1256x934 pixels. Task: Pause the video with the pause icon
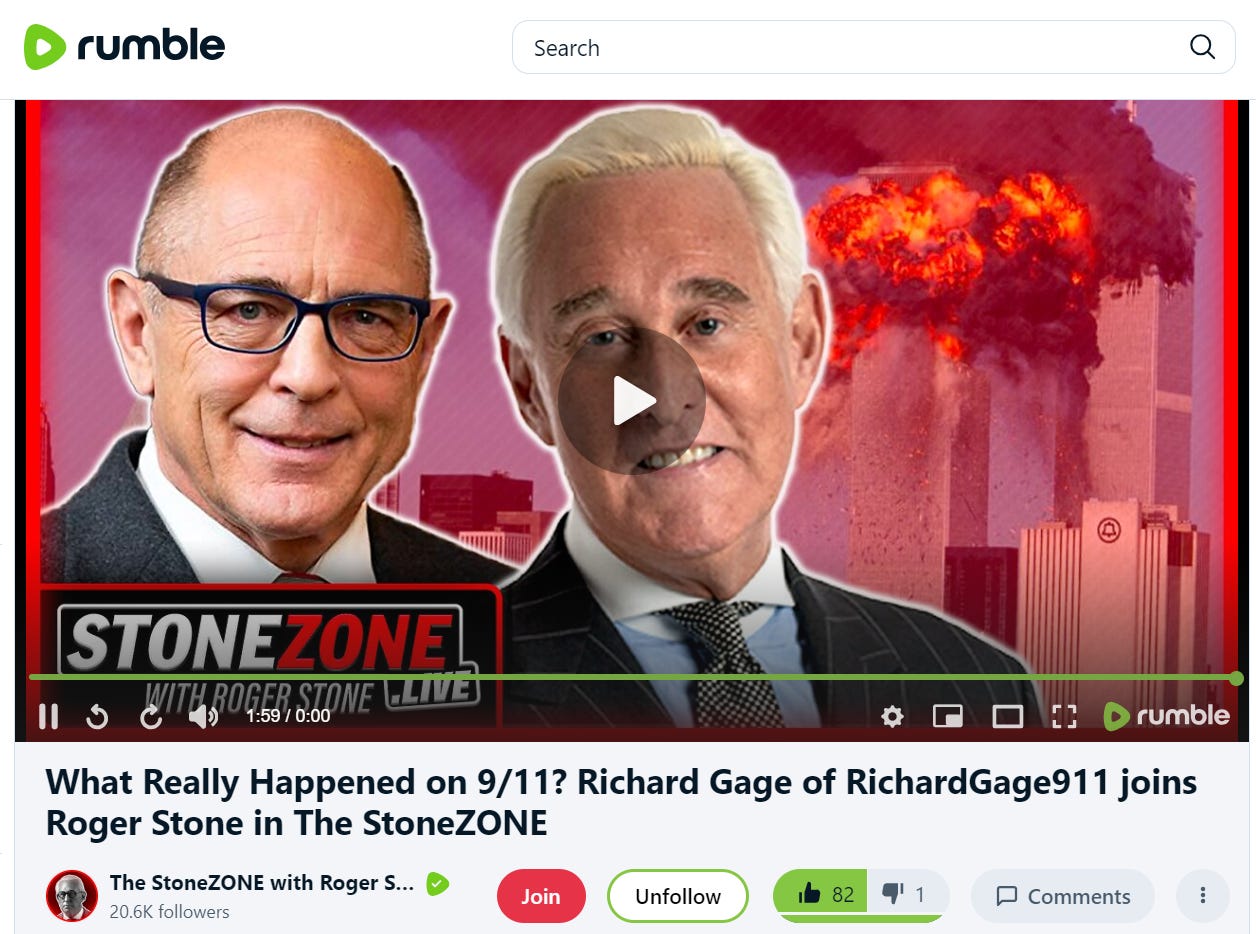48,716
